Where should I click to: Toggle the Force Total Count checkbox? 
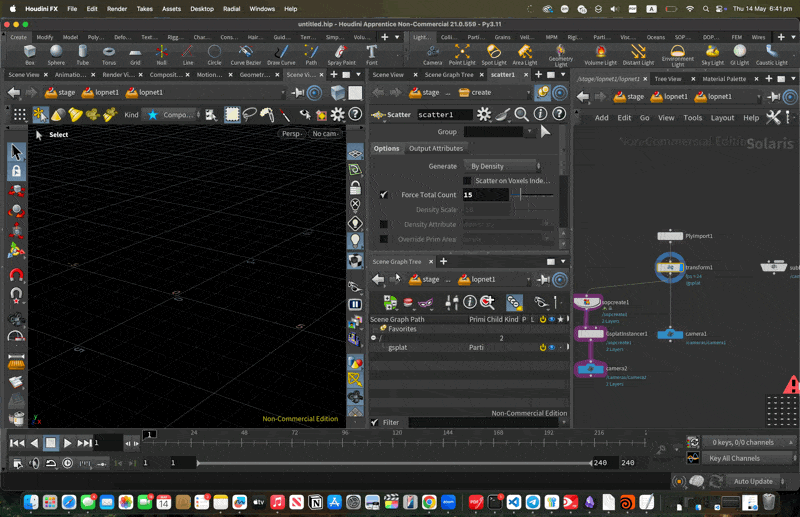(384, 194)
